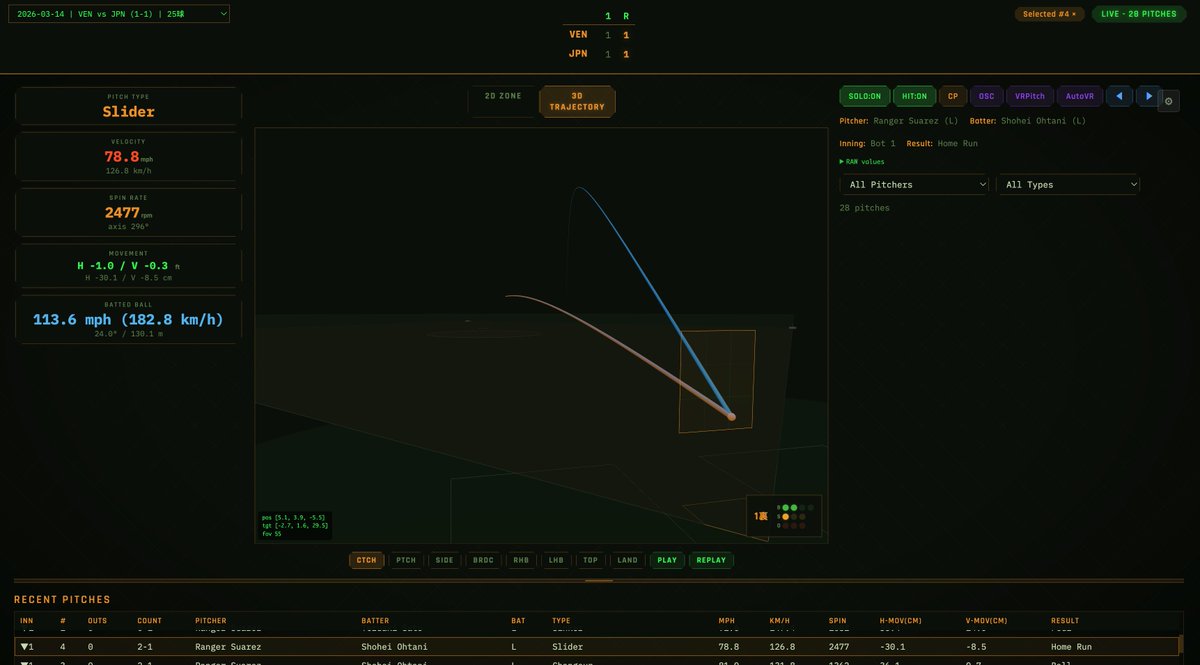Open the settings gear icon
1200x665 pixels.
pyautogui.click(x=1169, y=100)
